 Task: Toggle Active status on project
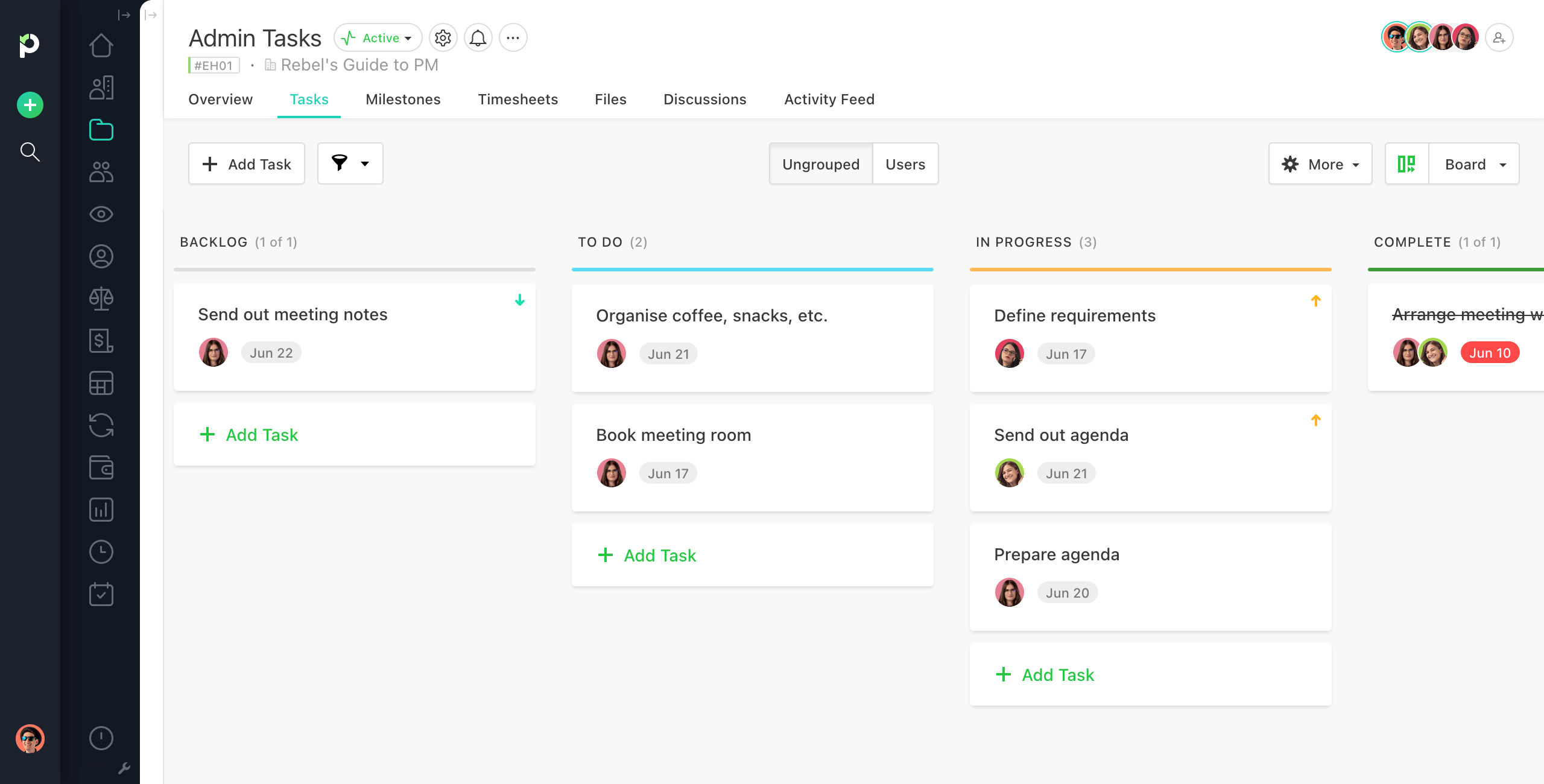tap(377, 38)
